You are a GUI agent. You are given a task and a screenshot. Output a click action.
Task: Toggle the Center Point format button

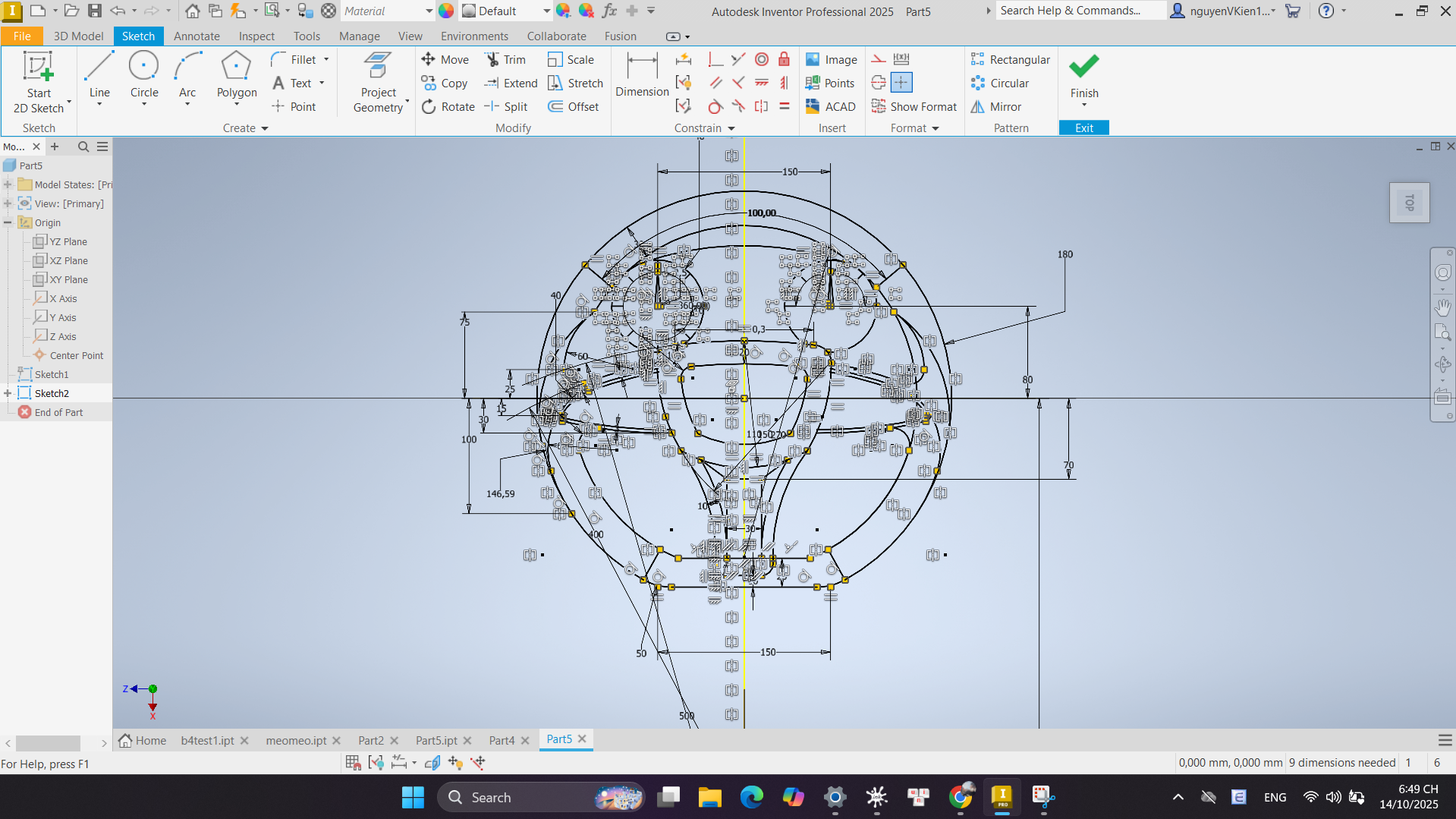[901, 83]
